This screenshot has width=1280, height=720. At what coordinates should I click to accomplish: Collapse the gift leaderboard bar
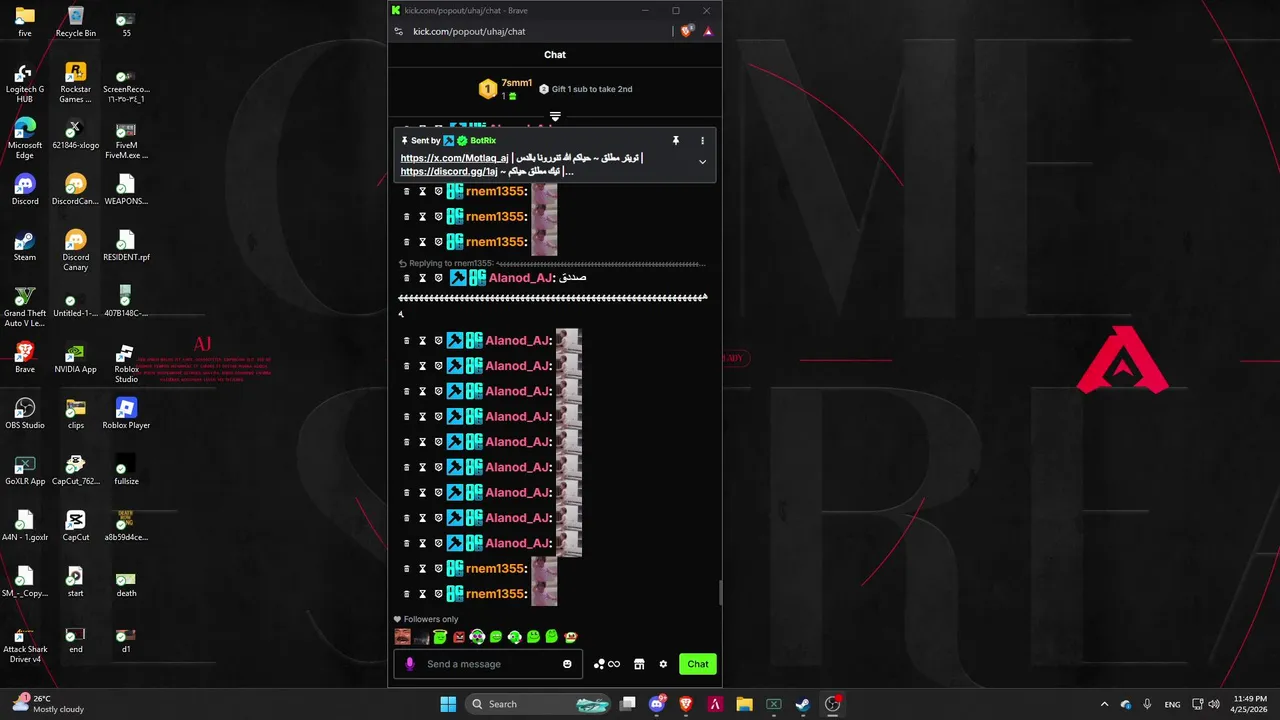[x=555, y=117]
